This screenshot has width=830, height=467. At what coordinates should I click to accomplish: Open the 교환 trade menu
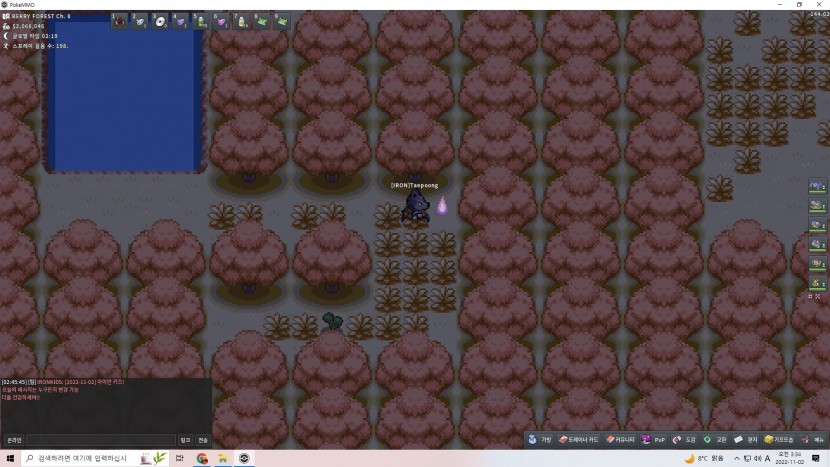tap(715, 439)
